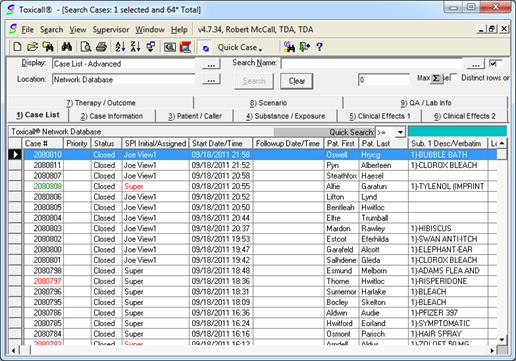Open the Supervisor menu

tap(111, 30)
